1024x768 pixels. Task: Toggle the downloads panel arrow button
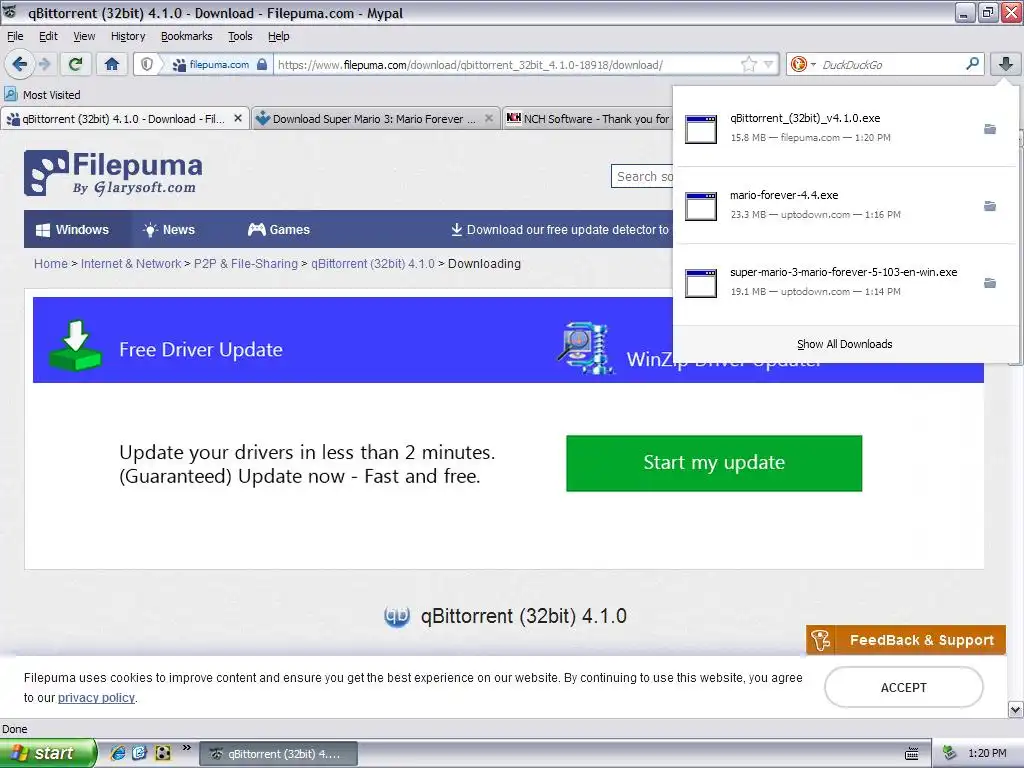pyautogui.click(x=1006, y=63)
